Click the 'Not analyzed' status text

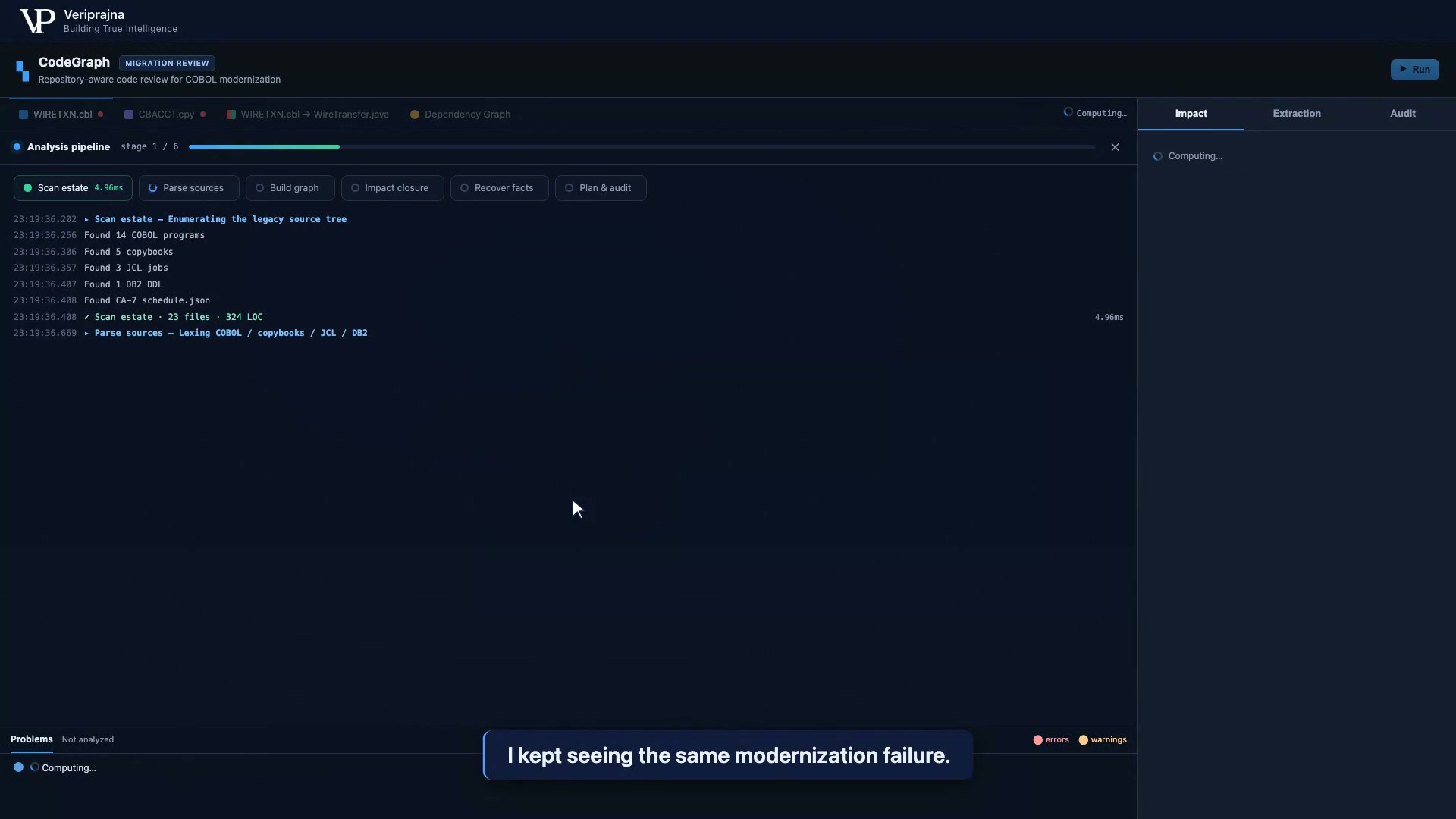[88, 739]
